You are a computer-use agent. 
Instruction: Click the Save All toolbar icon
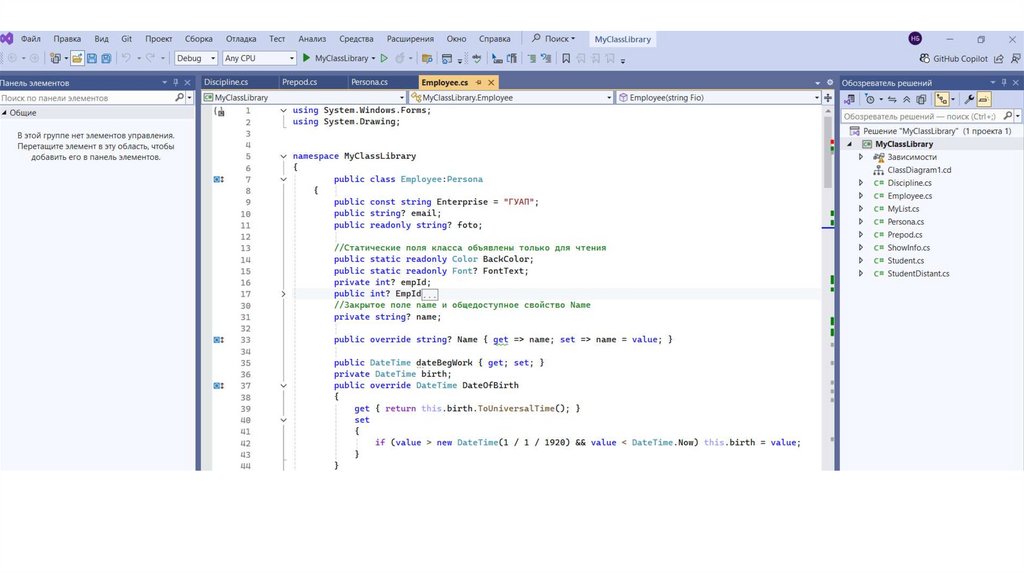coord(105,59)
